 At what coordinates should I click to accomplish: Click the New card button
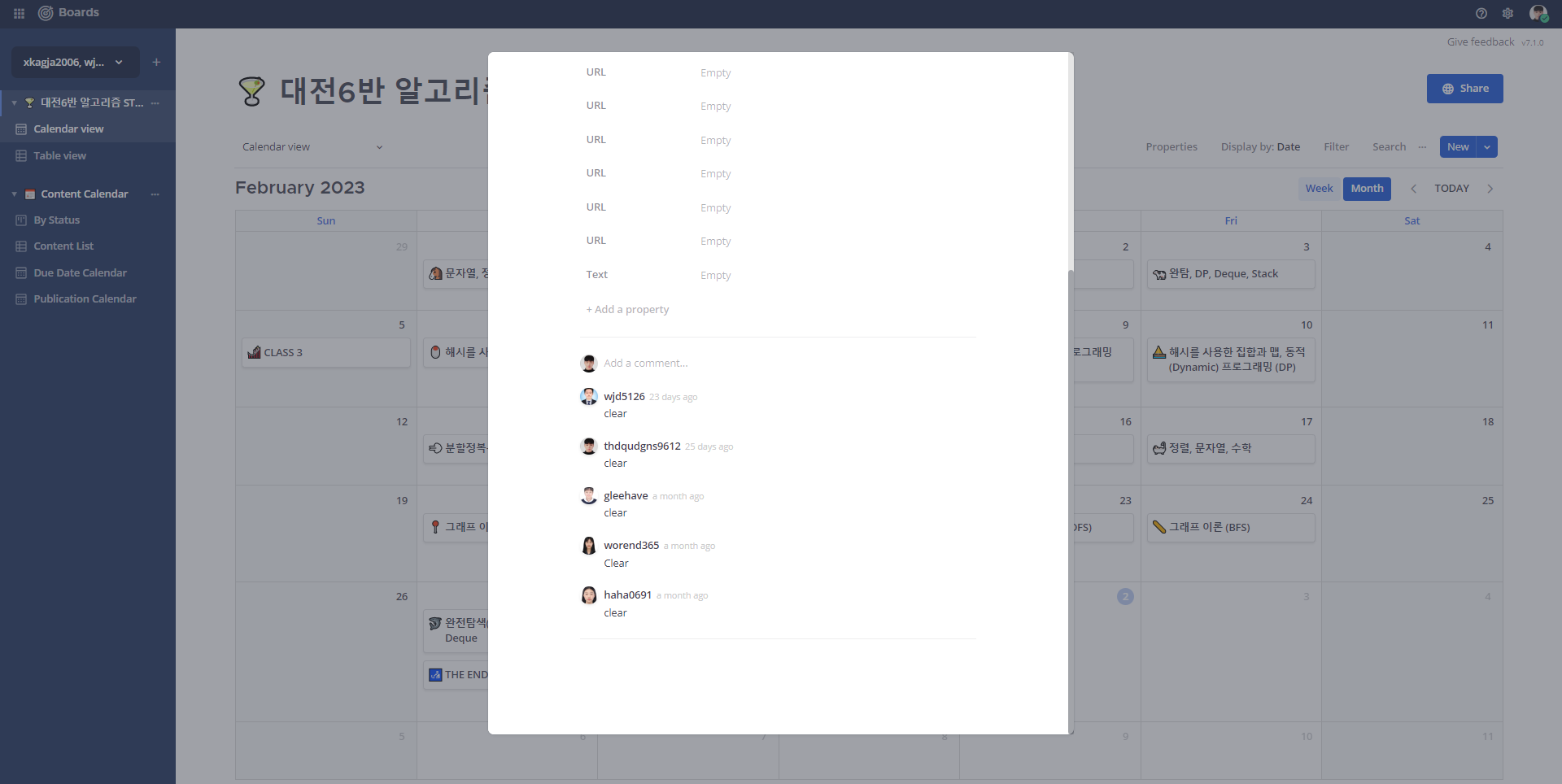1458,147
